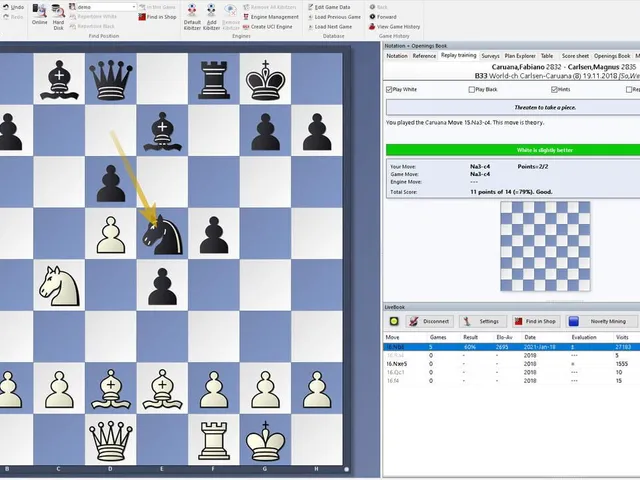This screenshot has width=640, height=480.
Task: Click In this Game search option
Action: click(157, 7)
